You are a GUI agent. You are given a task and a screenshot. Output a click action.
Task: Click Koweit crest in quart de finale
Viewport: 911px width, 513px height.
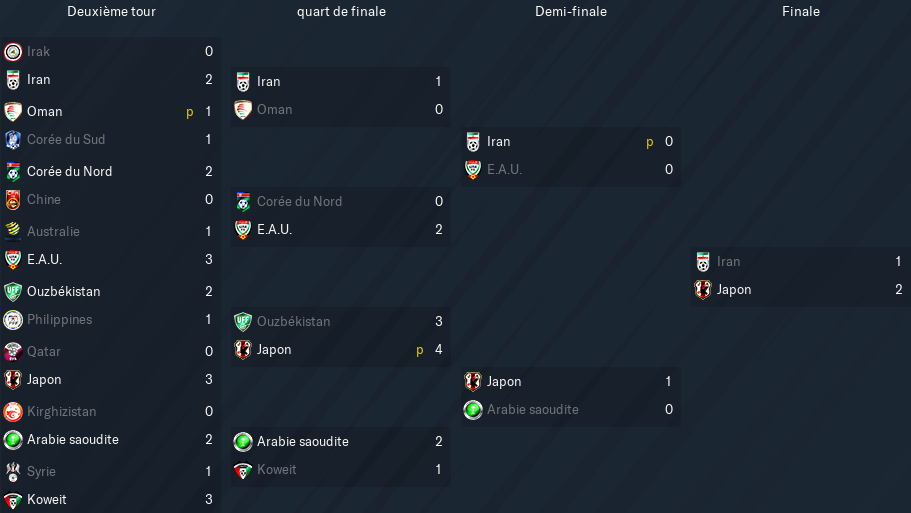click(243, 469)
